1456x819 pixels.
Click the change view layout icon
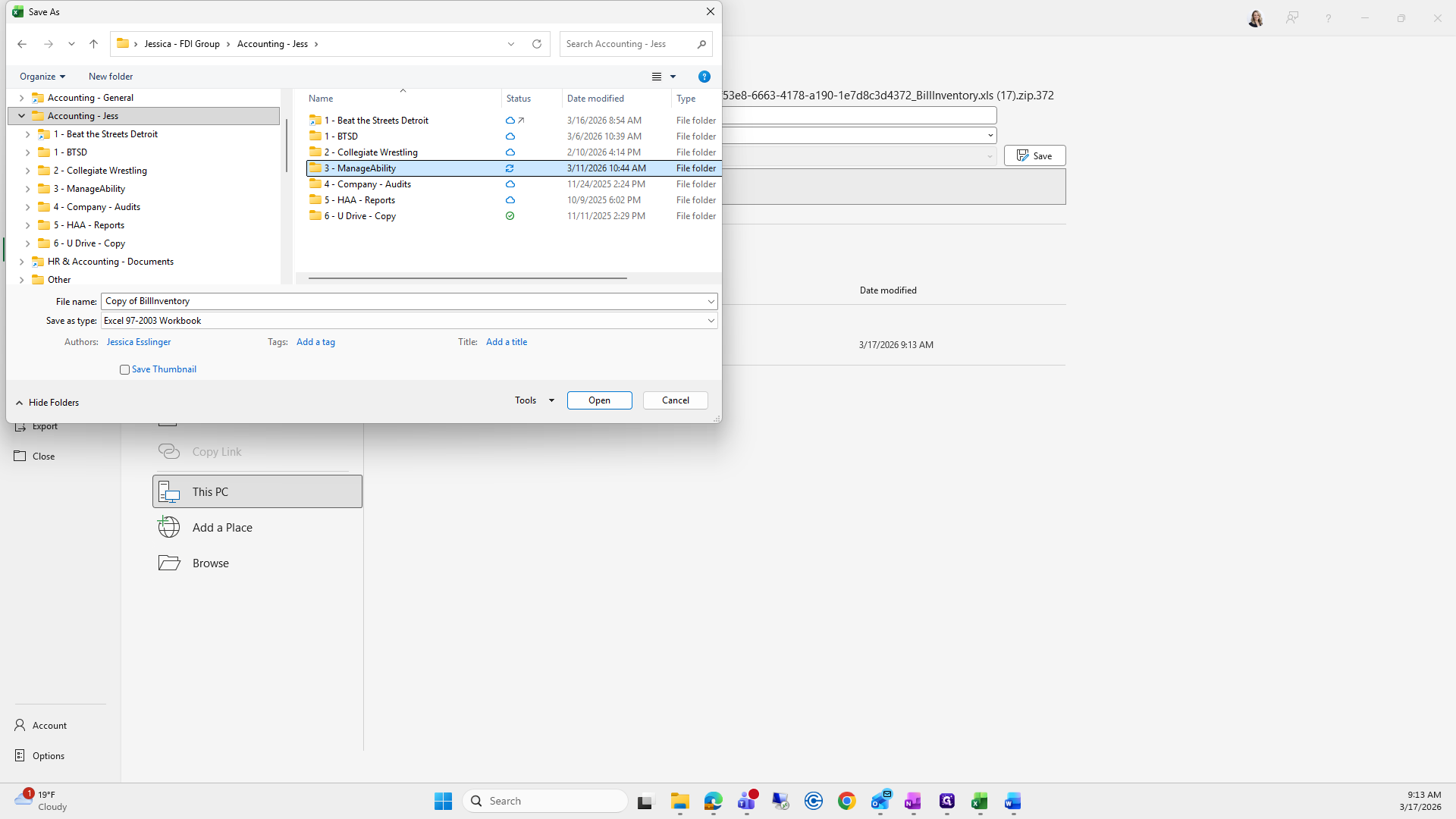coord(657,77)
